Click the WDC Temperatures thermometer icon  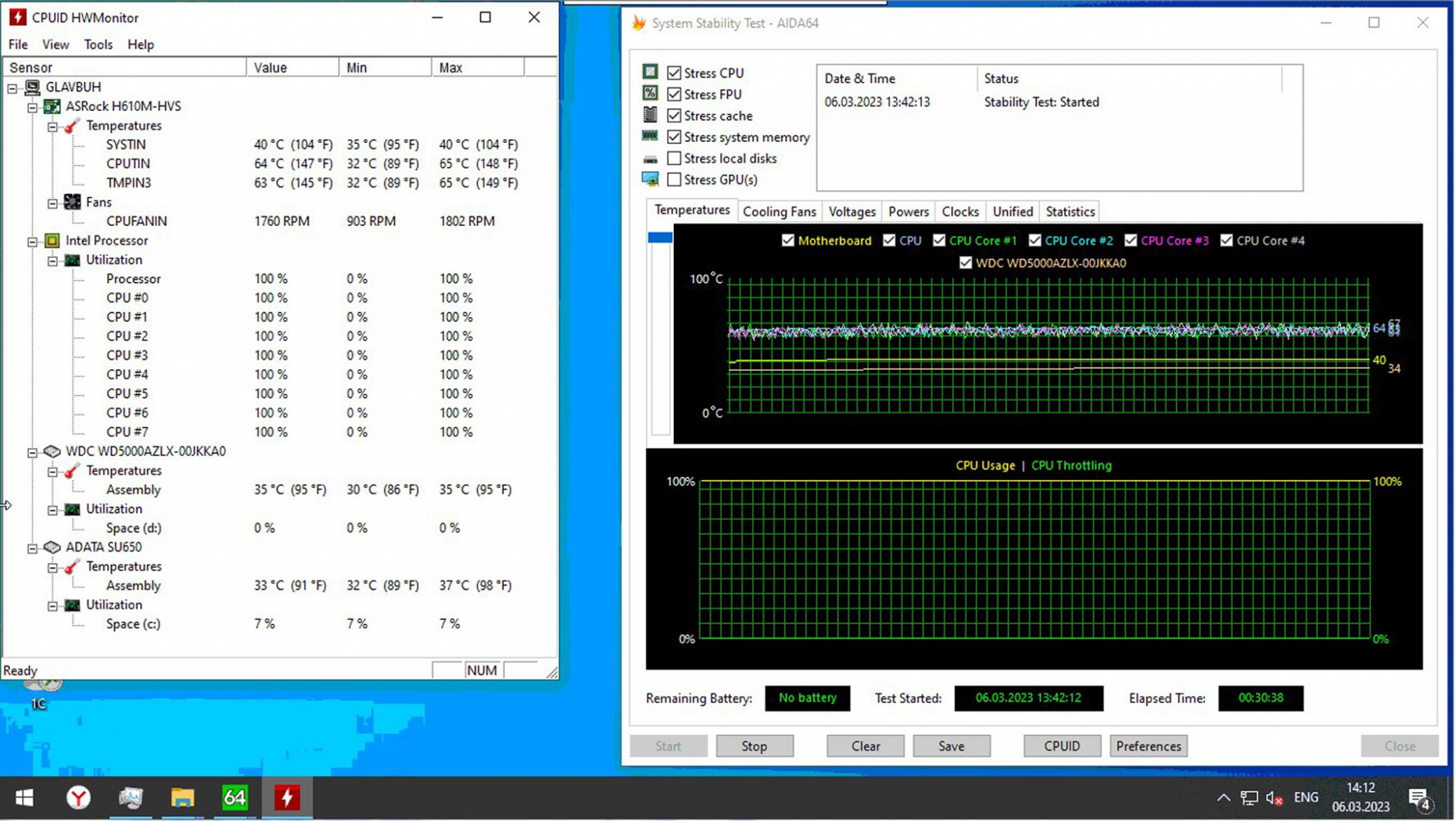tap(72, 471)
